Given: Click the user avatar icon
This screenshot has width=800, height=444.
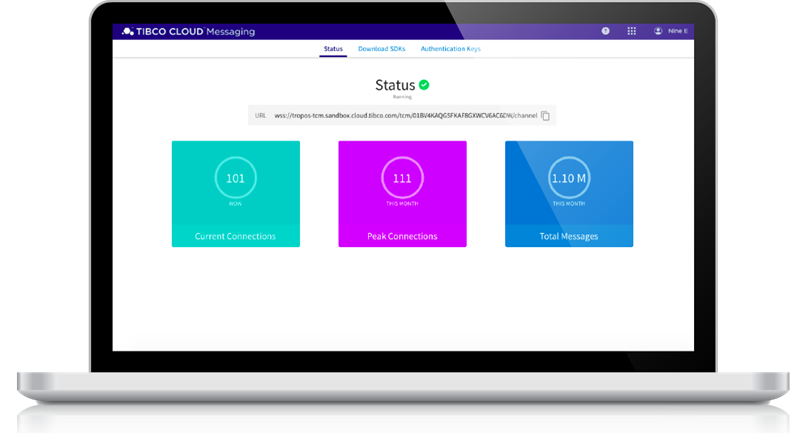Looking at the screenshot, I should point(658,31).
